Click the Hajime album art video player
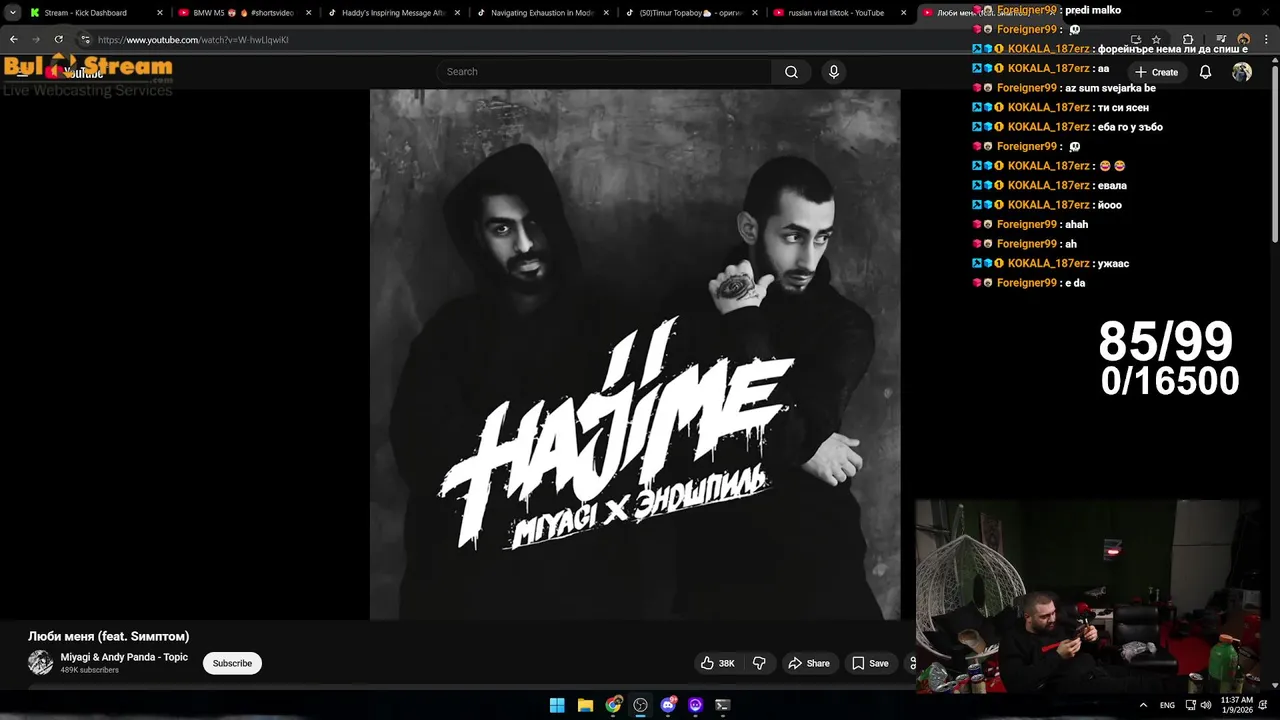 (x=635, y=355)
